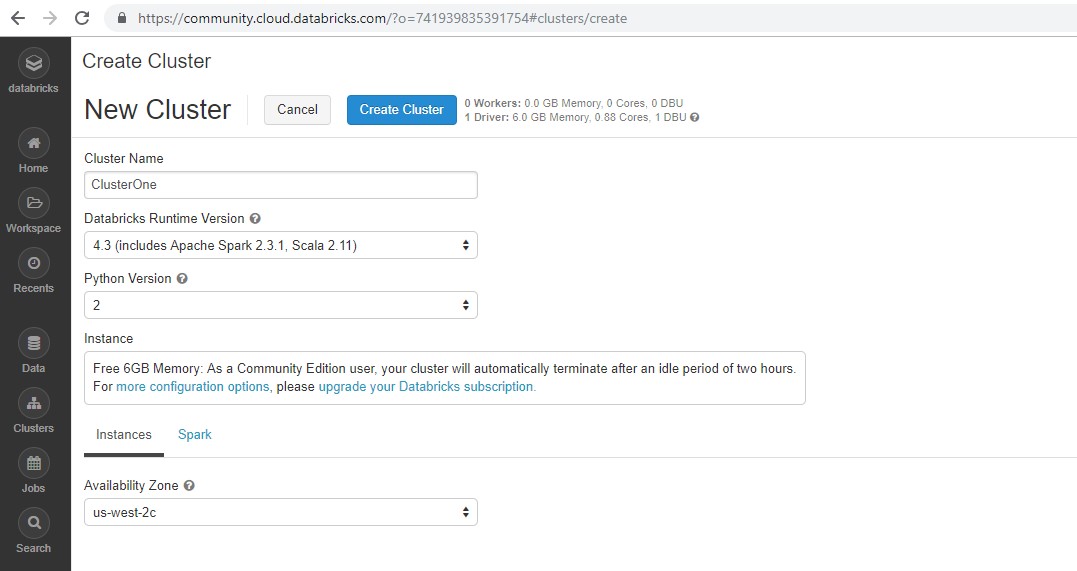The height and width of the screenshot is (571, 1077).
Task: Show help for Python Version
Action: coord(182,278)
